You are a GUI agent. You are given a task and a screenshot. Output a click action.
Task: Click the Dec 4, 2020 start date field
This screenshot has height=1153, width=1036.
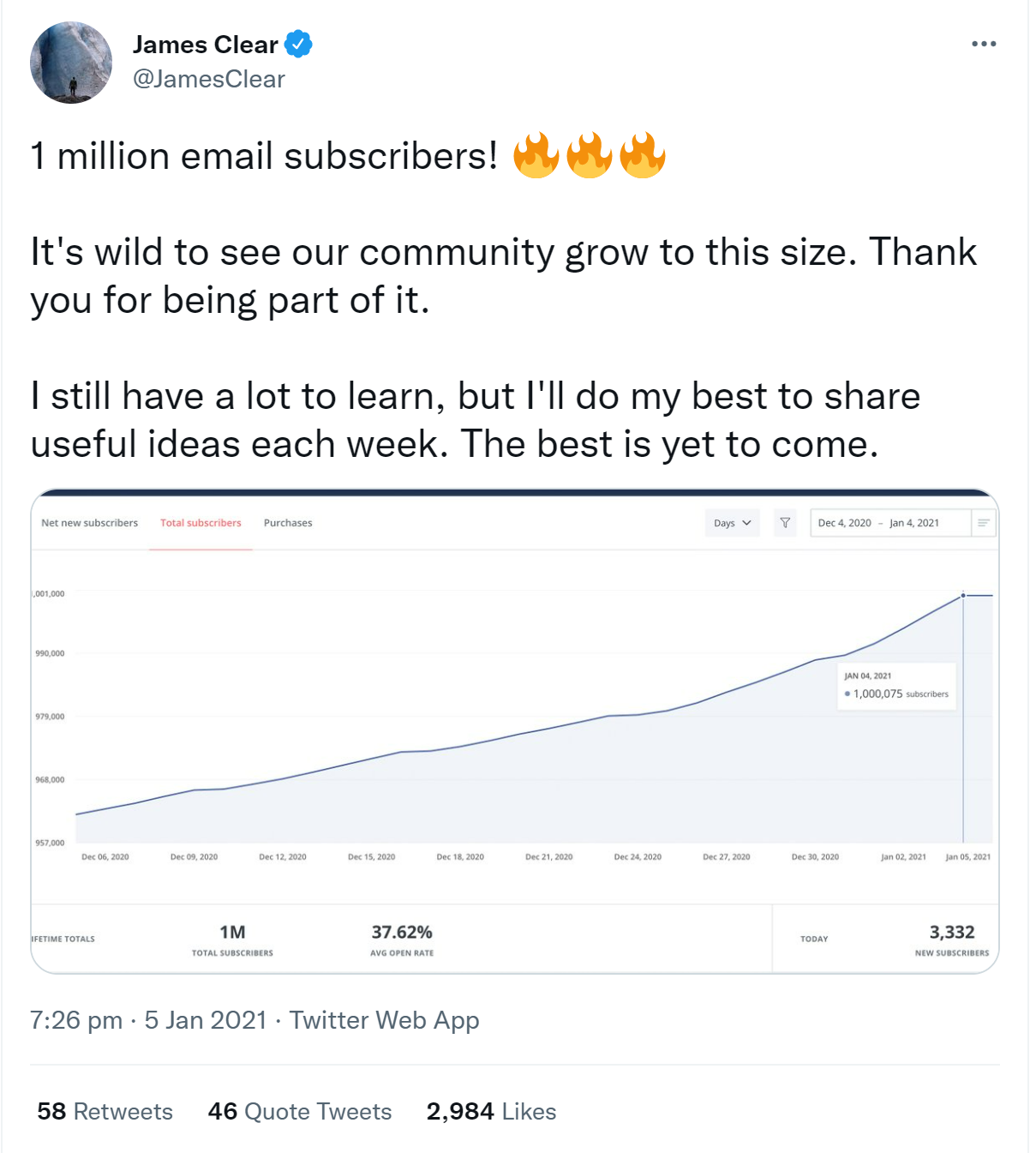(844, 523)
